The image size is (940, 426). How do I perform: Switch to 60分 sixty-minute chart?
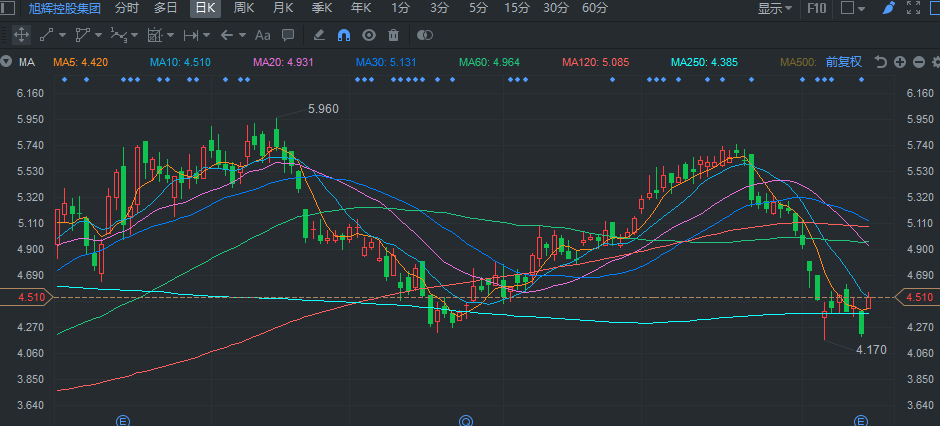pos(595,8)
